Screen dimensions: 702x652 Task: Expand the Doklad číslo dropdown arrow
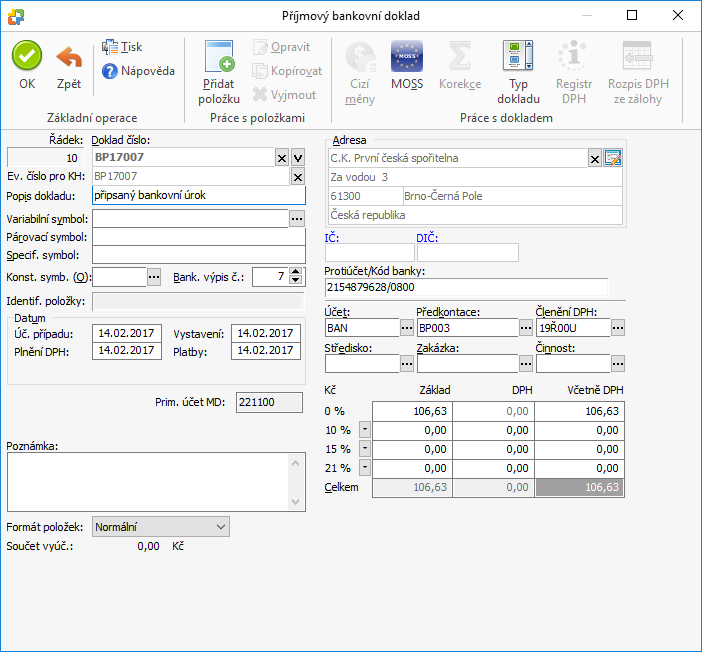[298, 158]
